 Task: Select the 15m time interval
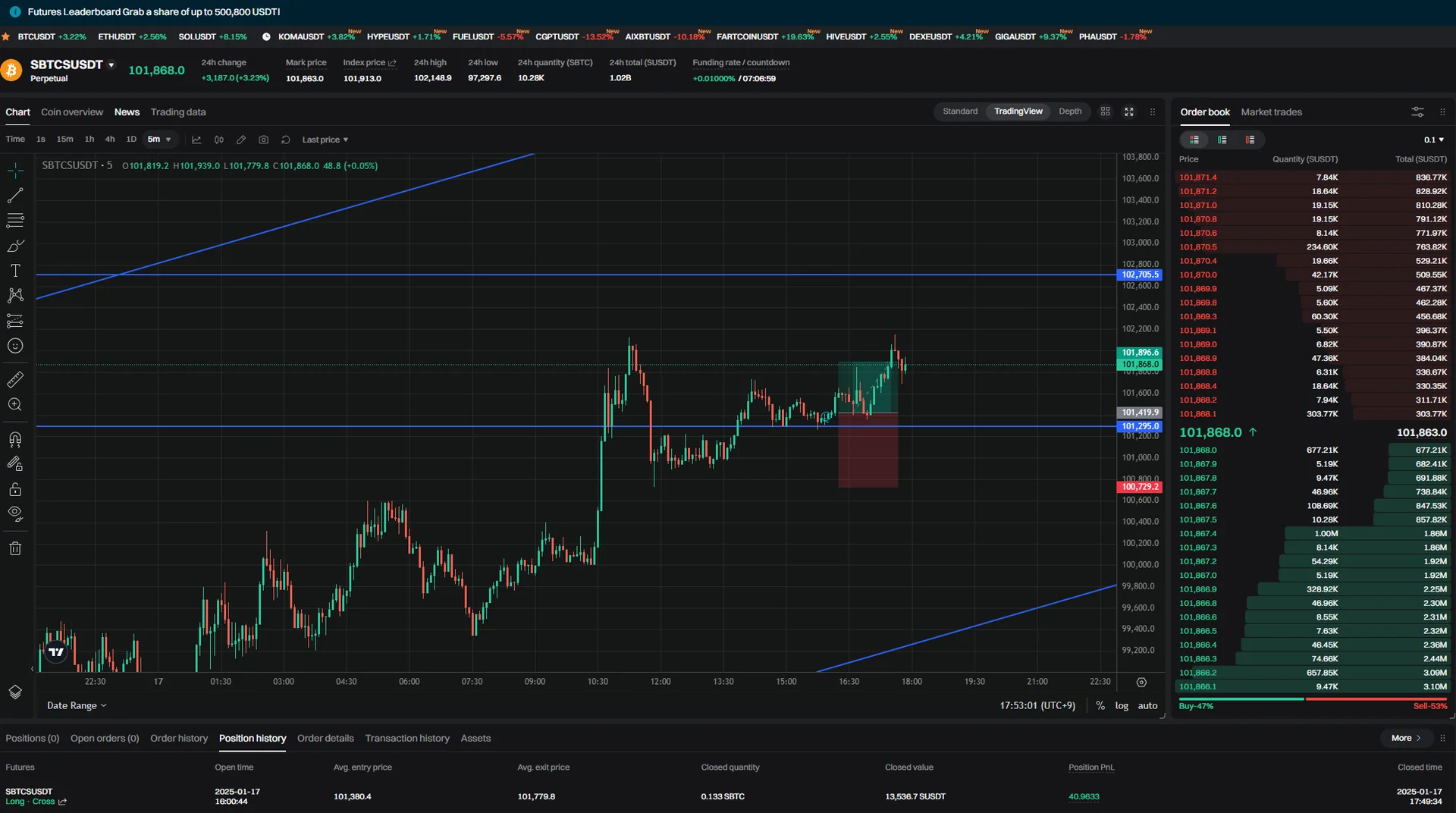[x=65, y=140]
